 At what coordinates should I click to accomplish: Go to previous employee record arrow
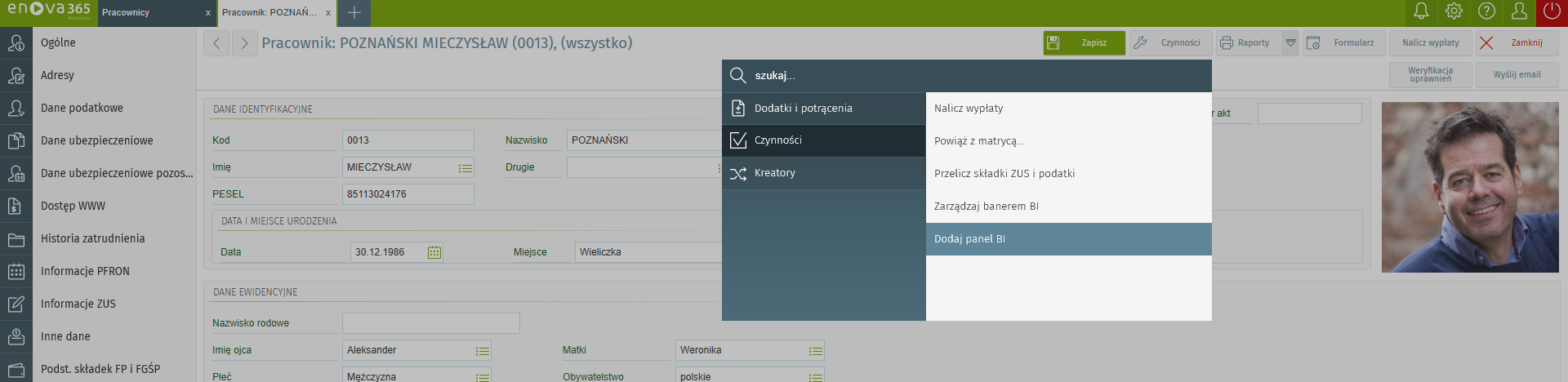(216, 43)
